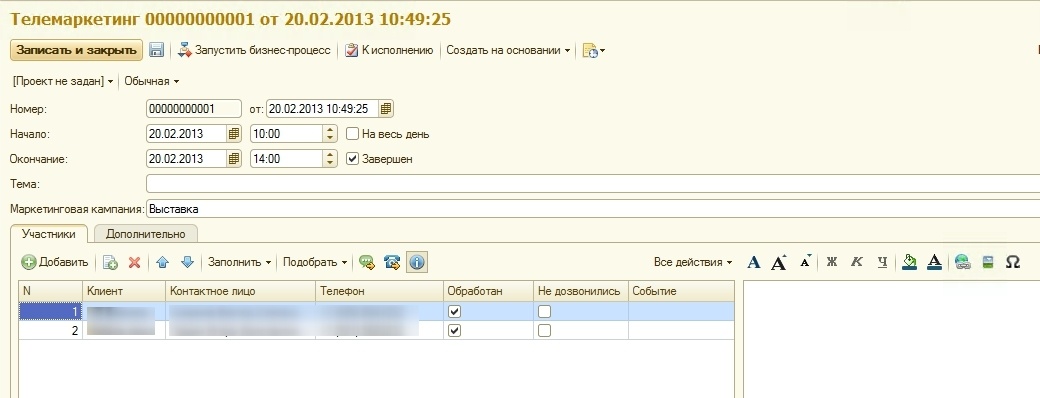Open the text color picker (underlined A)
Screen dimensions: 1040x398
(935, 263)
